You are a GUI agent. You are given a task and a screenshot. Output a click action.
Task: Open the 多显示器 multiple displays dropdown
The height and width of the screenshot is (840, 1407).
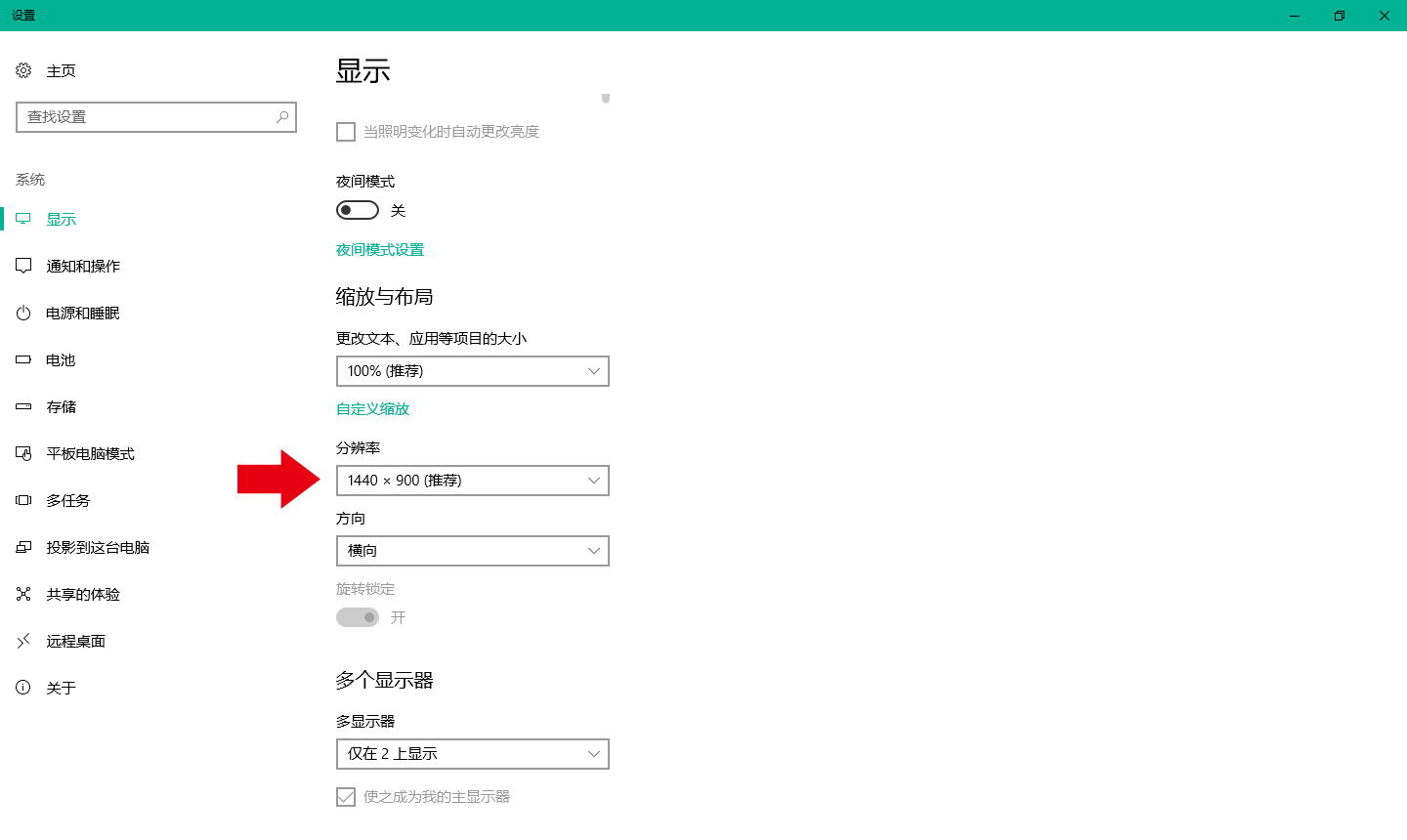pos(472,754)
